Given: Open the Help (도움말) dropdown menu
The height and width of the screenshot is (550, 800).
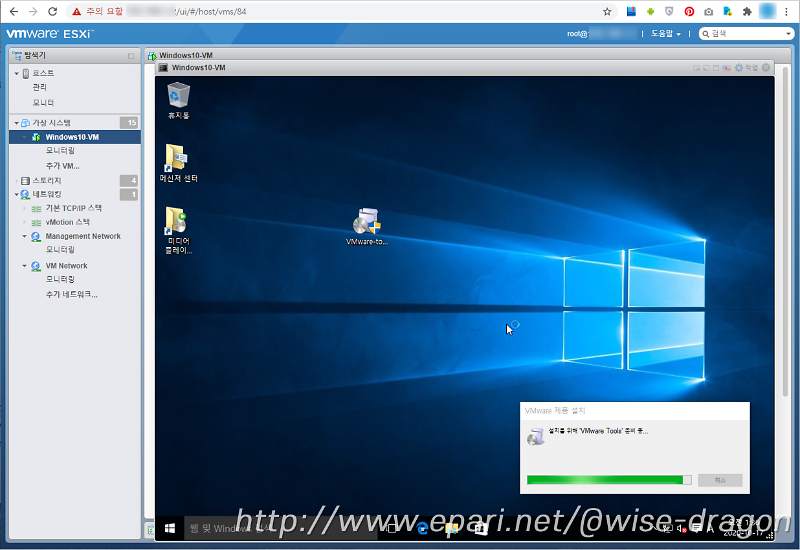Looking at the screenshot, I should [666, 34].
